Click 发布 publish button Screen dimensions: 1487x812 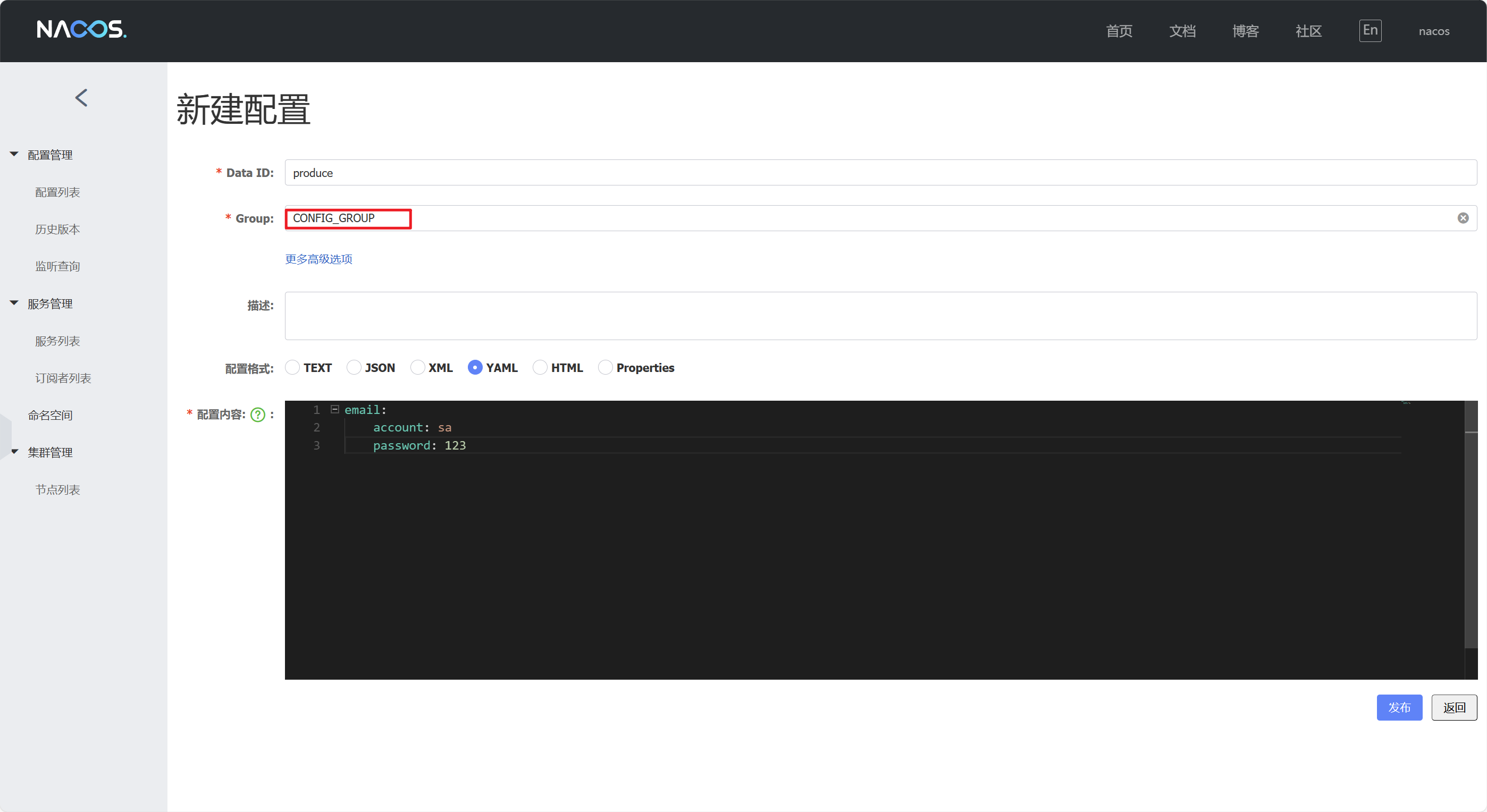1399,707
